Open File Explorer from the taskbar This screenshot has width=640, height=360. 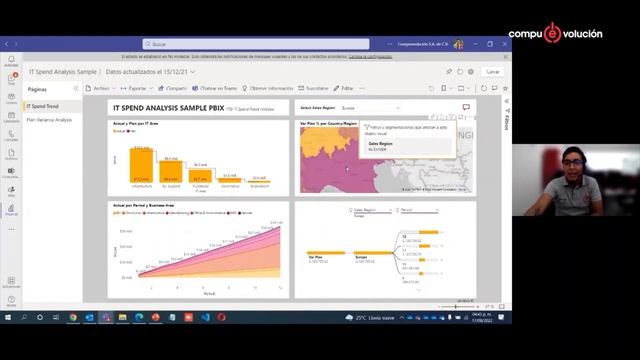[122, 317]
